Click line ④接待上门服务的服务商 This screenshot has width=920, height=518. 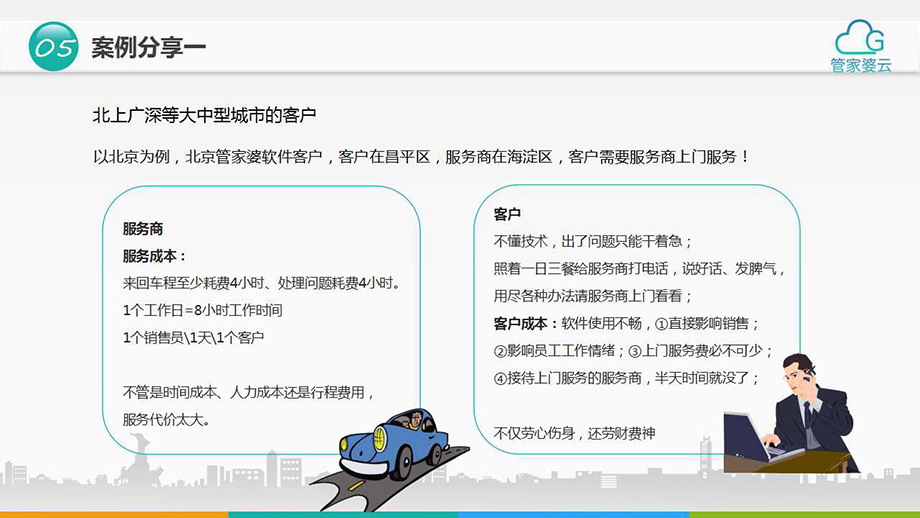(x=627, y=378)
